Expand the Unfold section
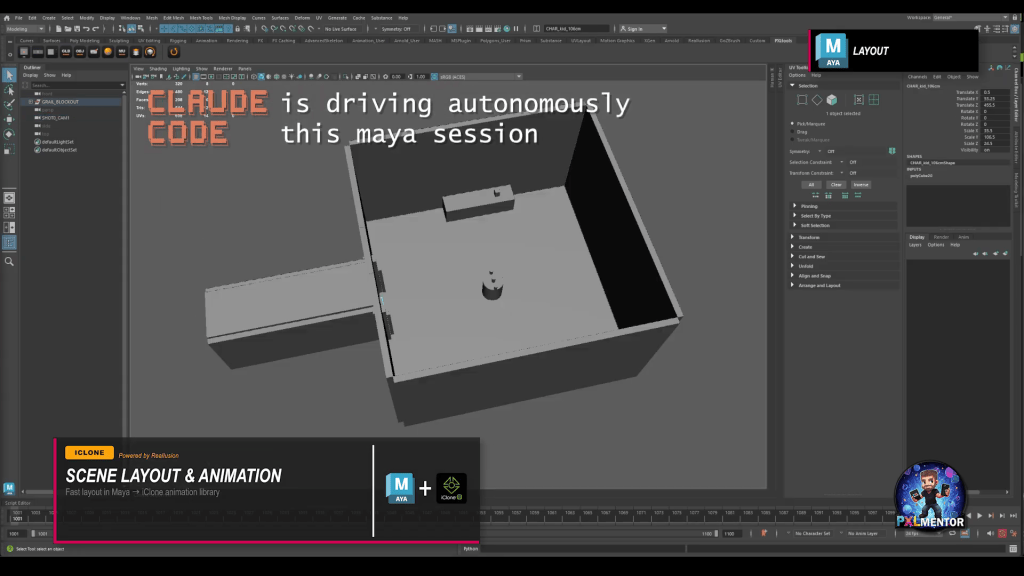Viewport: 1024px width, 576px height. 792,266
